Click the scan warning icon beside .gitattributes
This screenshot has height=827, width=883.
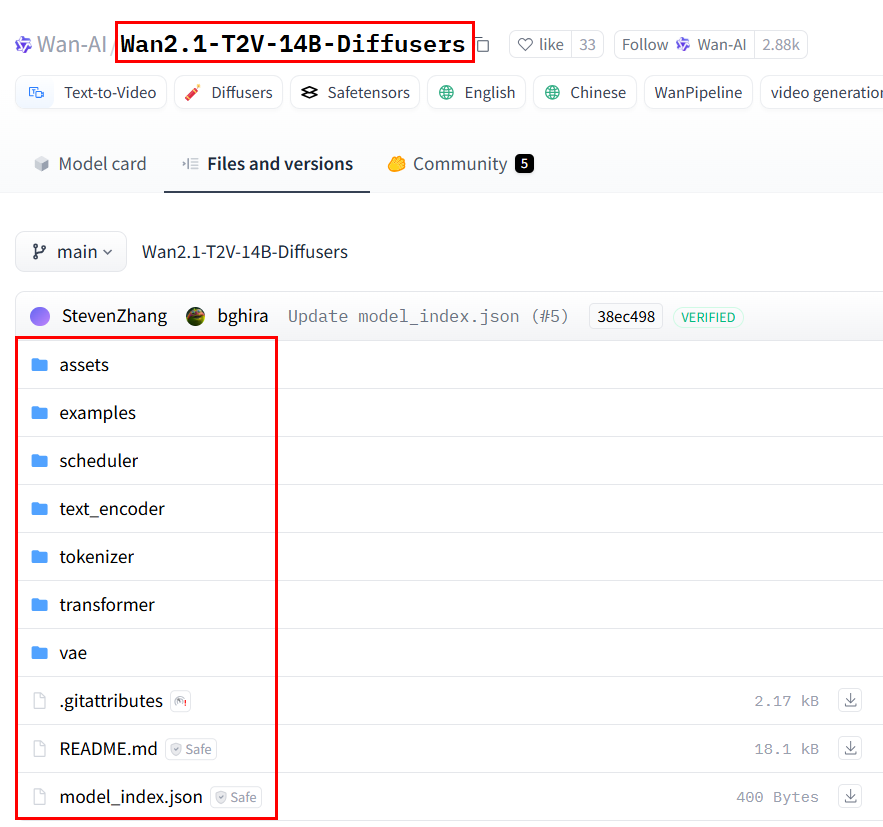pyautogui.click(x=181, y=701)
